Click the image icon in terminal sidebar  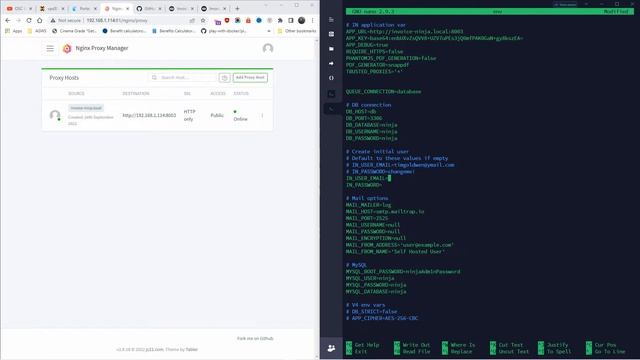tap(331, 94)
